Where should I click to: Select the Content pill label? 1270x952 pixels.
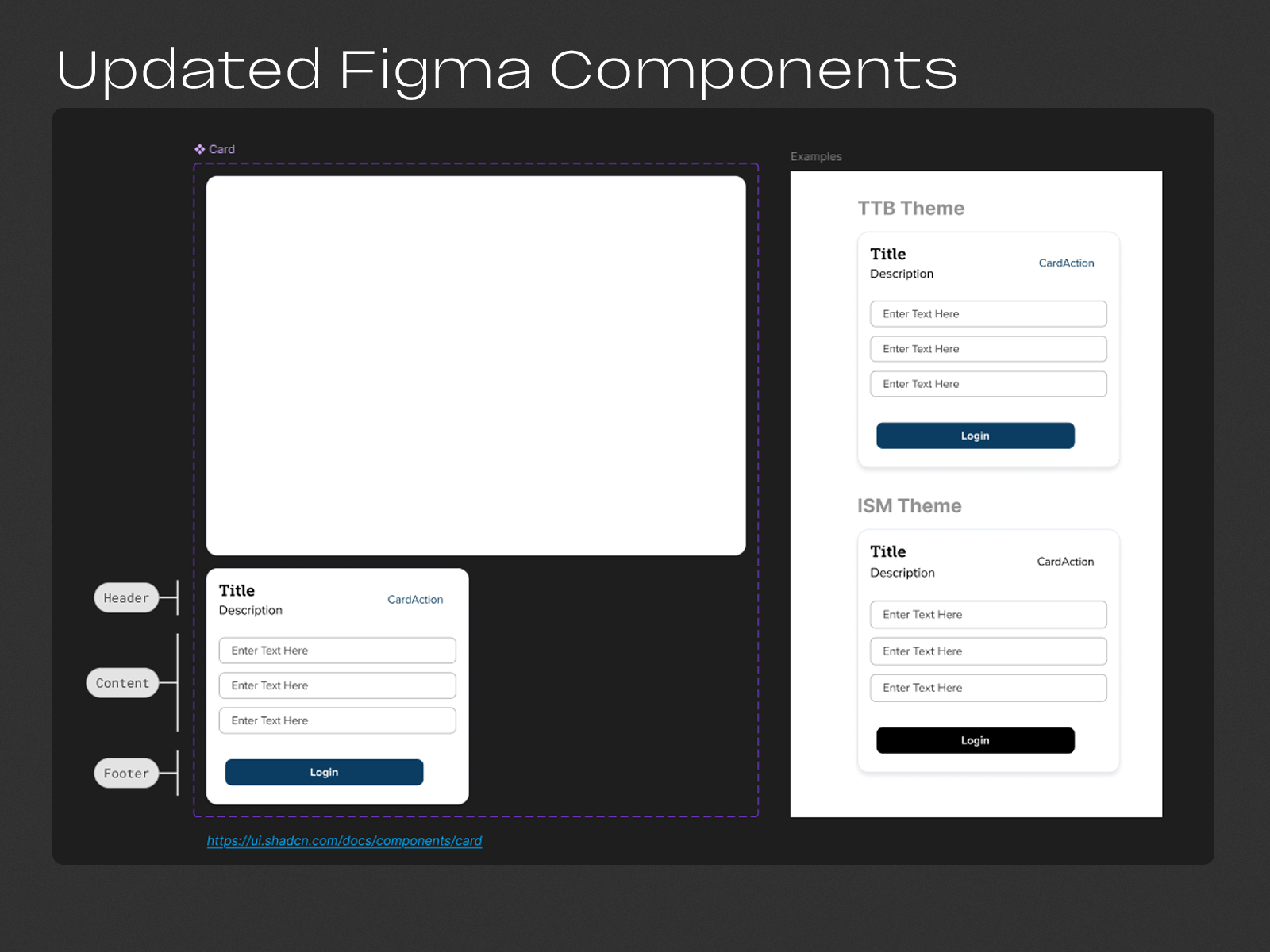tap(123, 682)
